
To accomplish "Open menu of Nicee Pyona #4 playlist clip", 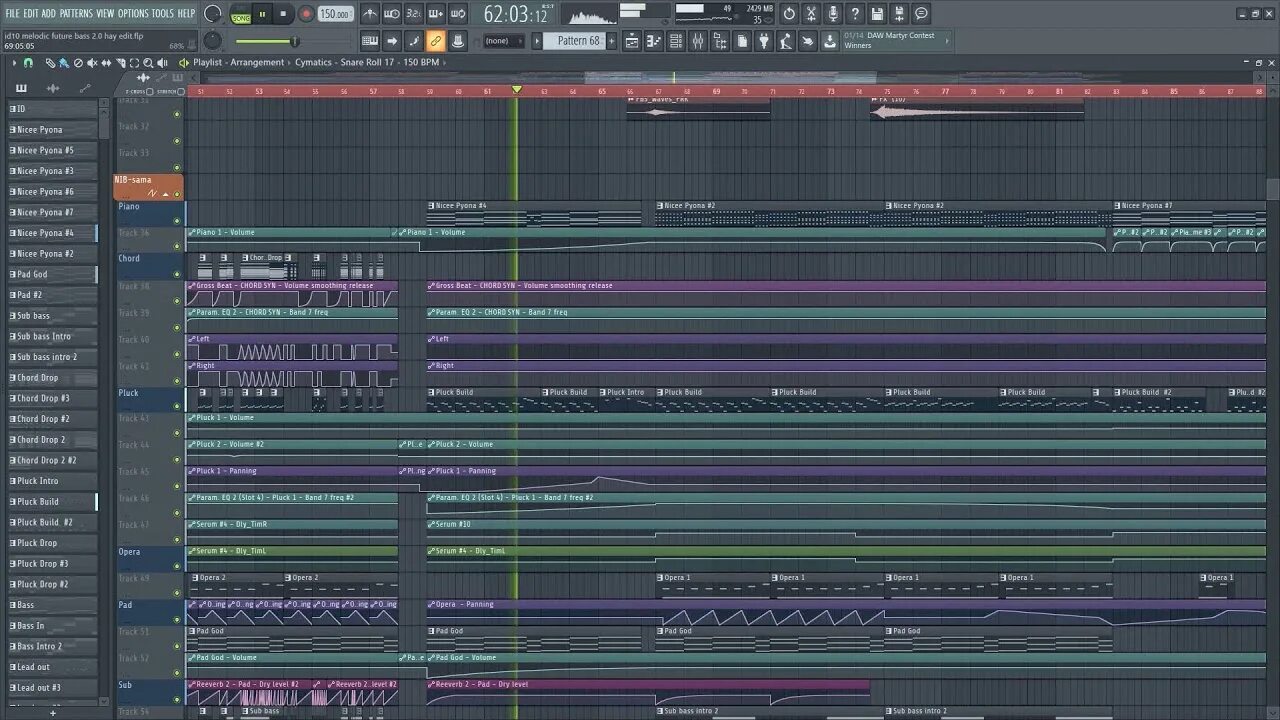I will pos(431,206).
